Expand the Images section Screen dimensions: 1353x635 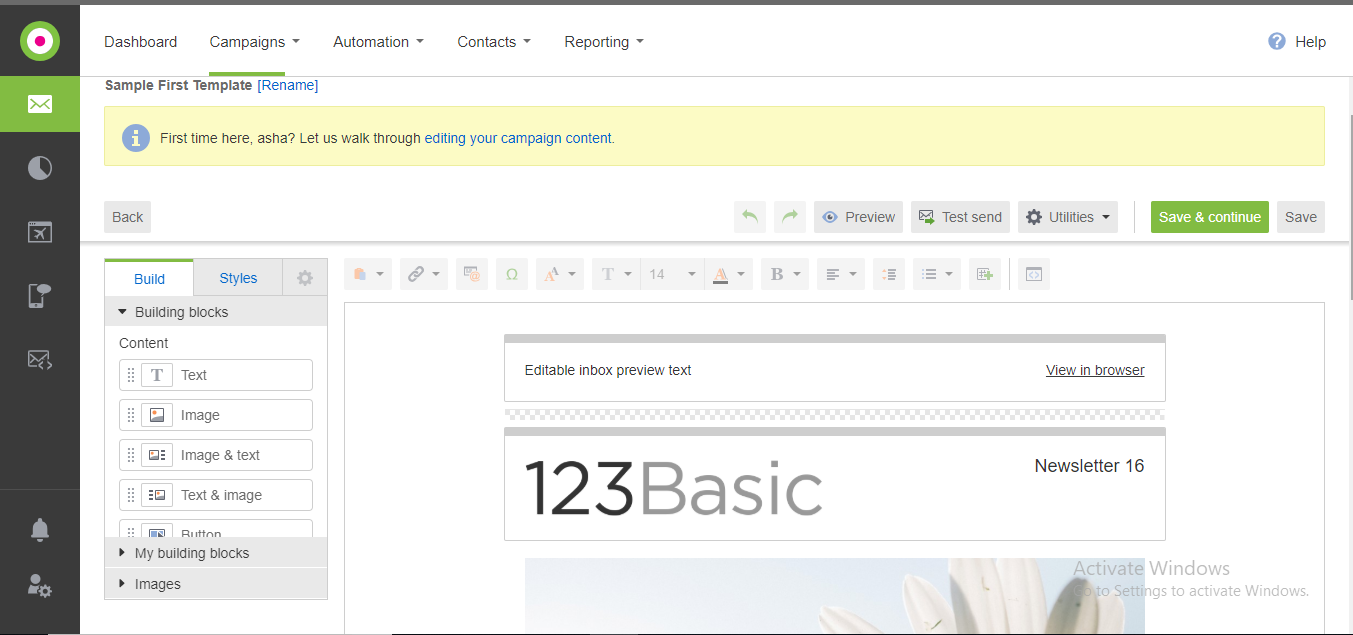(157, 584)
